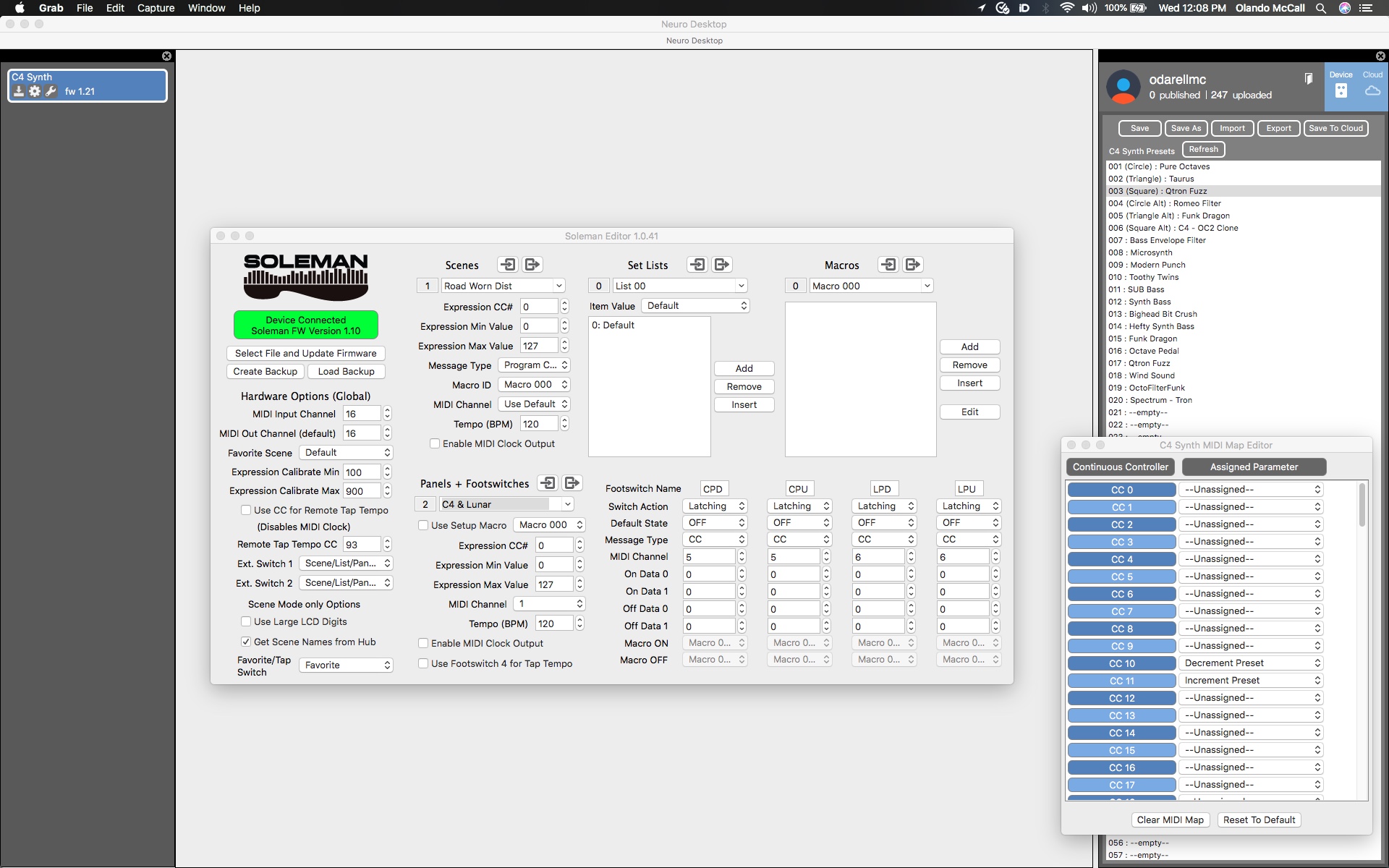Image resolution: width=1389 pixels, height=868 pixels.
Task: Click the Create Backup button
Action: (266, 371)
